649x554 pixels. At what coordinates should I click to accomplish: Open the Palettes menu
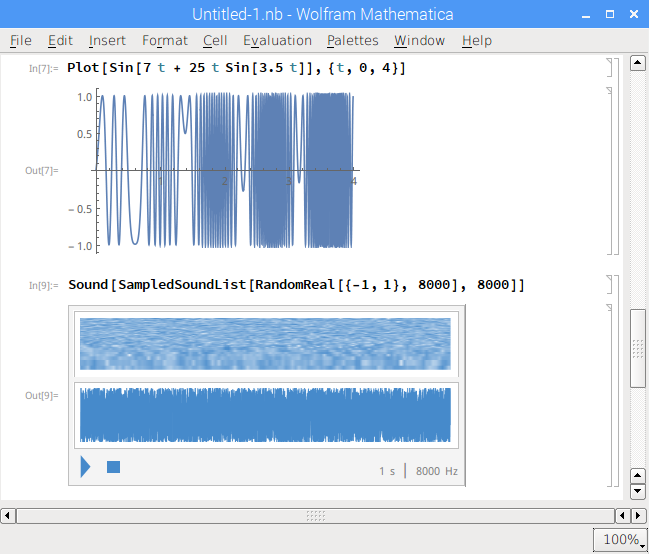(352, 40)
